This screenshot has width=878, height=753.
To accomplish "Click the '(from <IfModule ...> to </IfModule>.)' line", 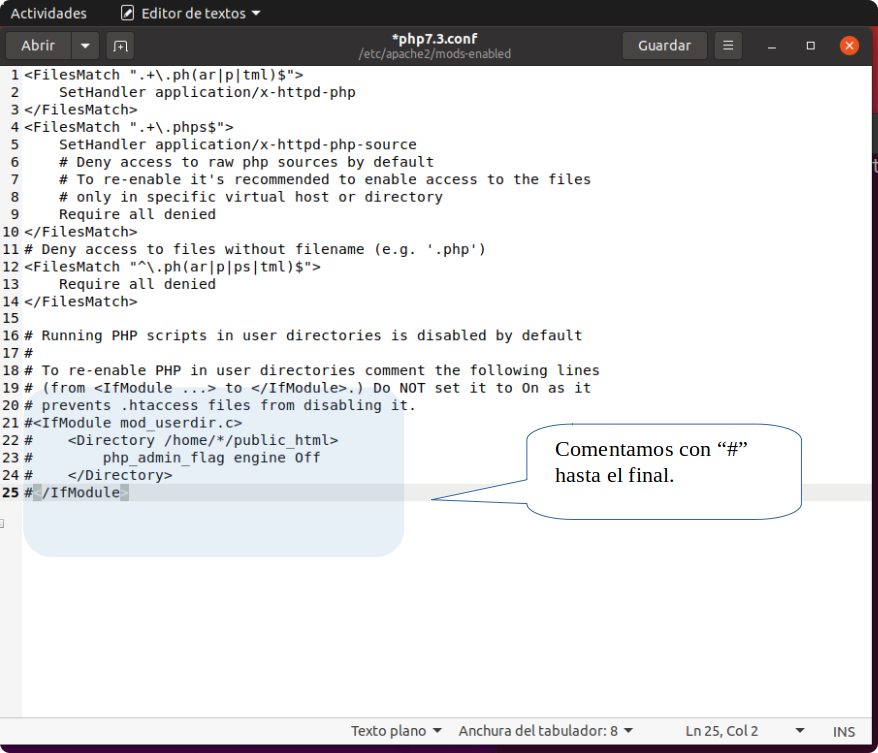I will pos(307,388).
